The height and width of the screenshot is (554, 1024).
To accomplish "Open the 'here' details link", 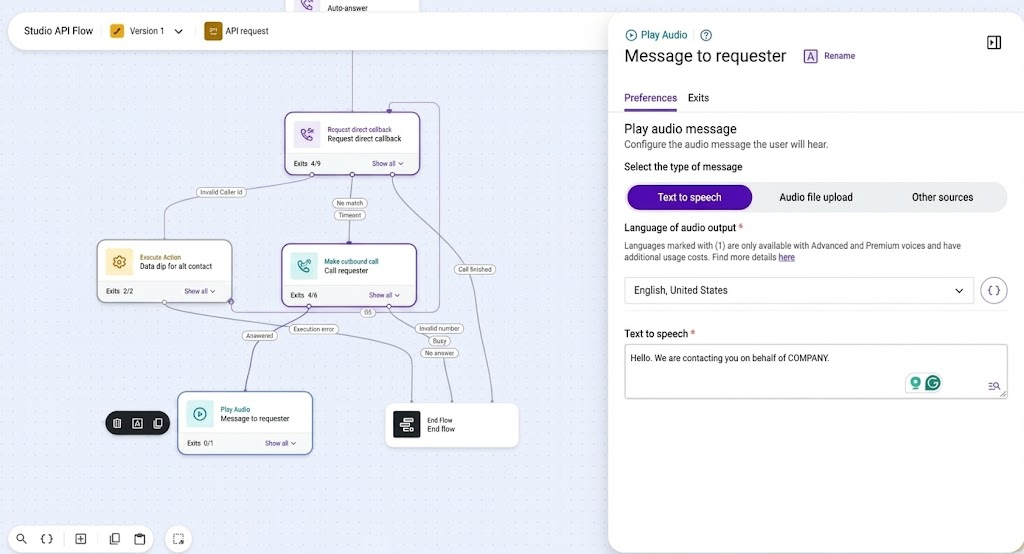I will tap(786, 257).
